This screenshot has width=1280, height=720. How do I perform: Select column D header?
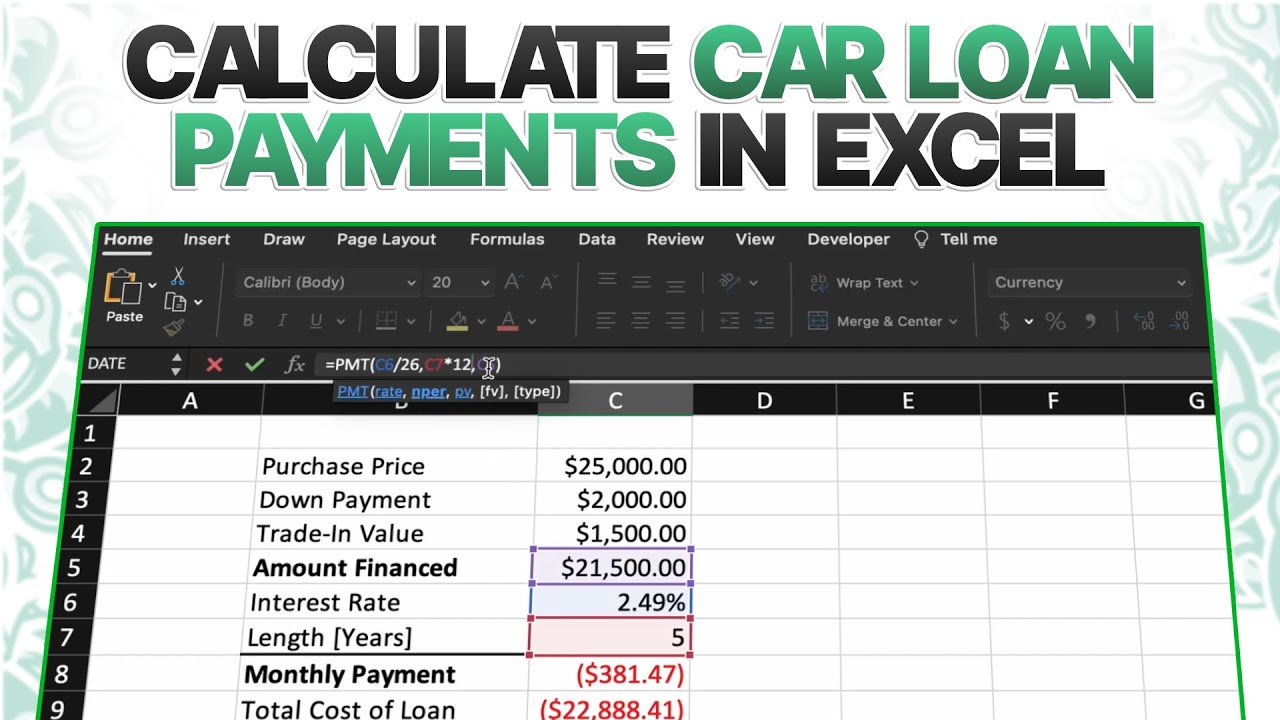pos(764,401)
